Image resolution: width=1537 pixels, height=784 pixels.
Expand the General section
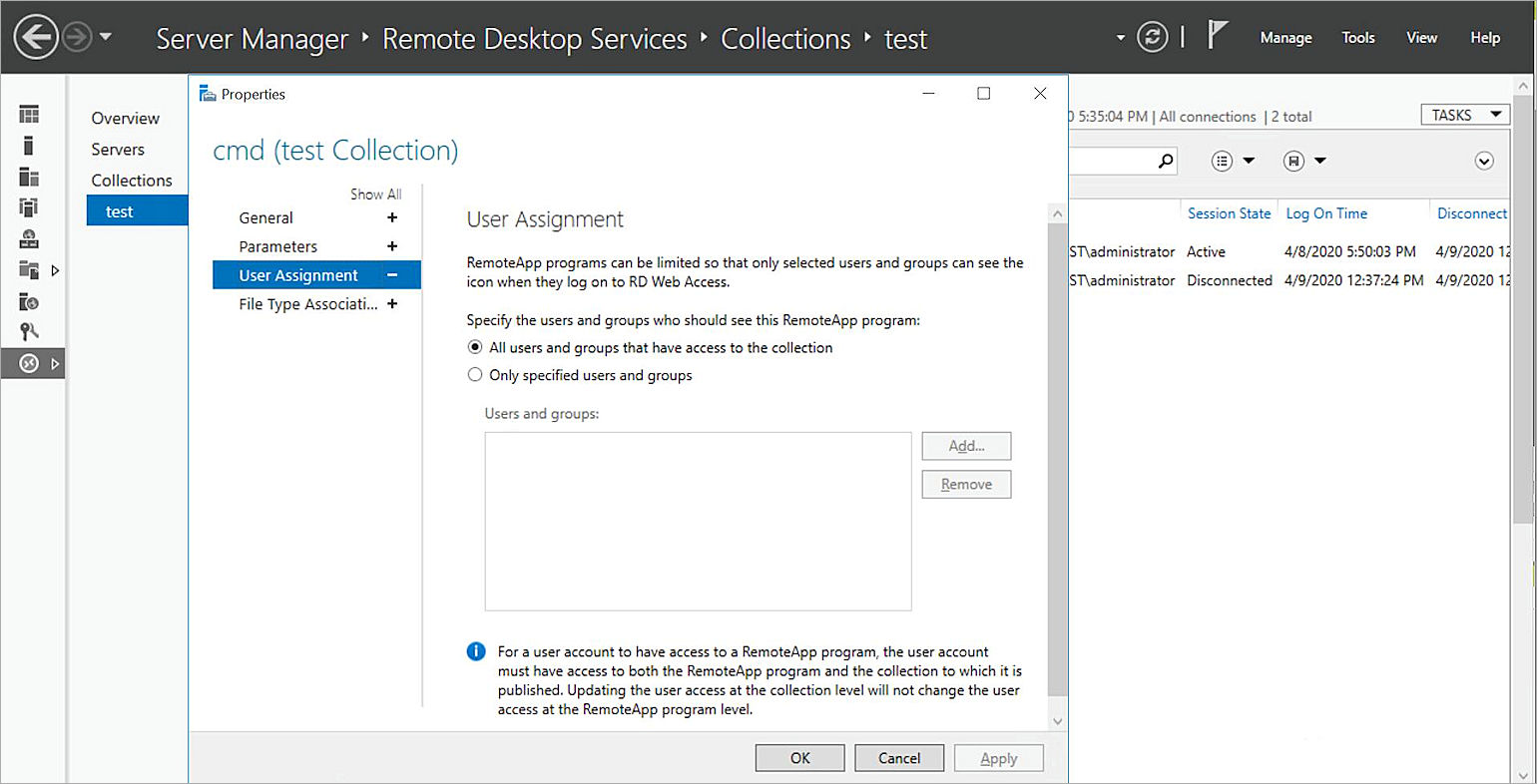392,218
